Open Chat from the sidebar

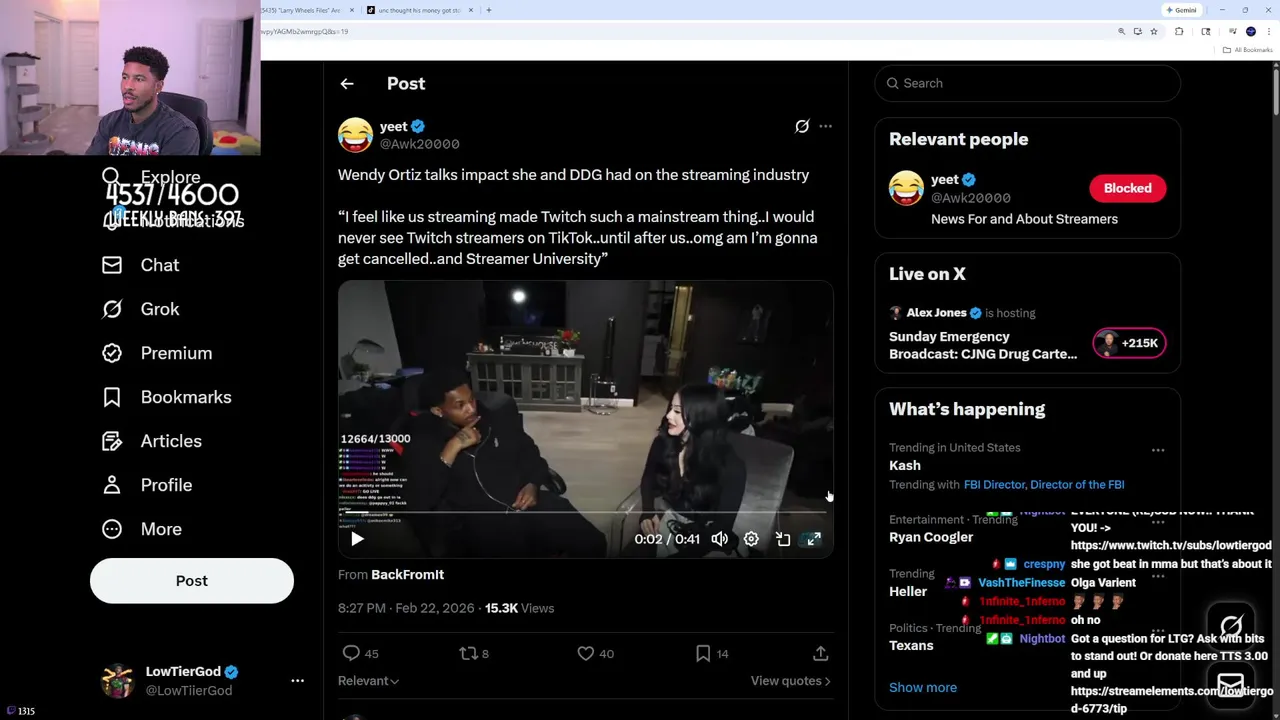140,265
